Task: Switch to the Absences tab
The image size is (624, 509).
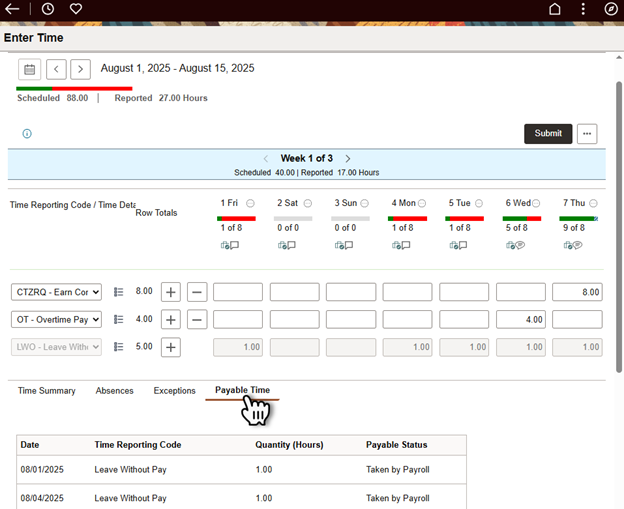Action: click(x=115, y=391)
